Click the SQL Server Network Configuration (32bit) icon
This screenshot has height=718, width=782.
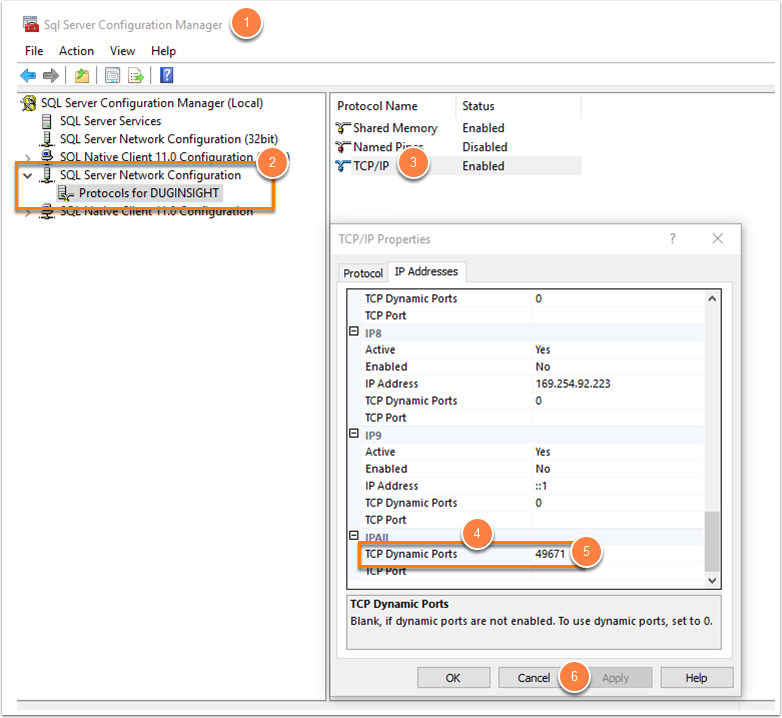point(47,139)
